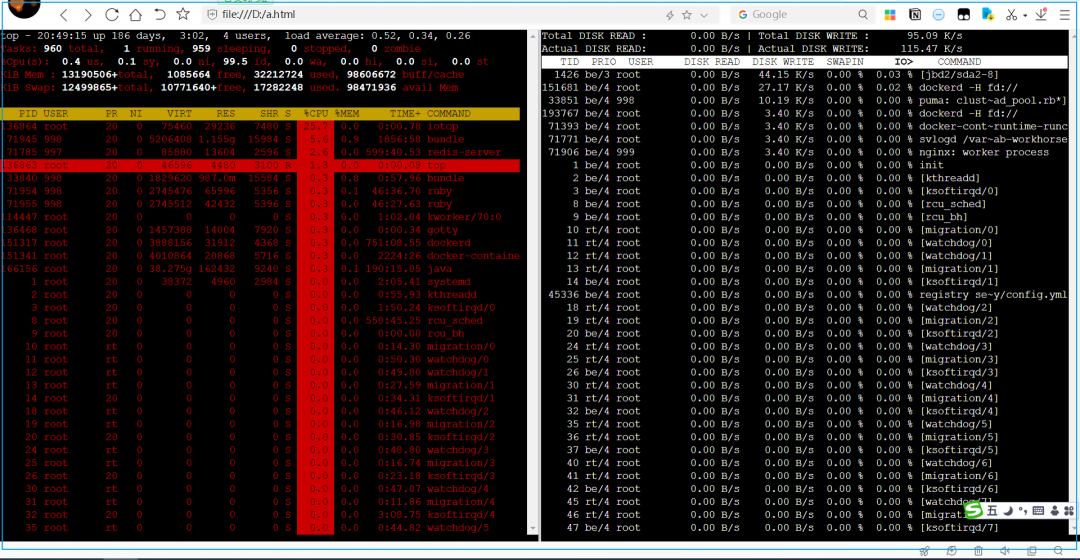The height and width of the screenshot is (560, 1080).
Task: Click Total DISK WRITE value 95.09 K/s
Action: (x=934, y=36)
